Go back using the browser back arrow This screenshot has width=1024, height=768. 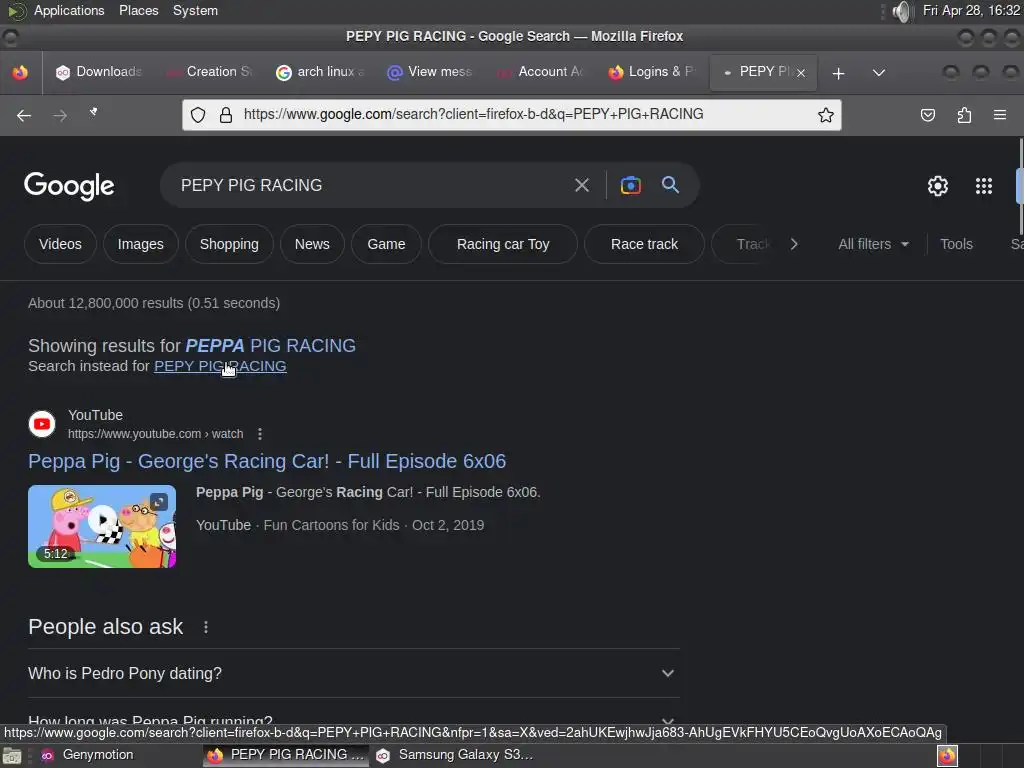[x=24, y=116]
